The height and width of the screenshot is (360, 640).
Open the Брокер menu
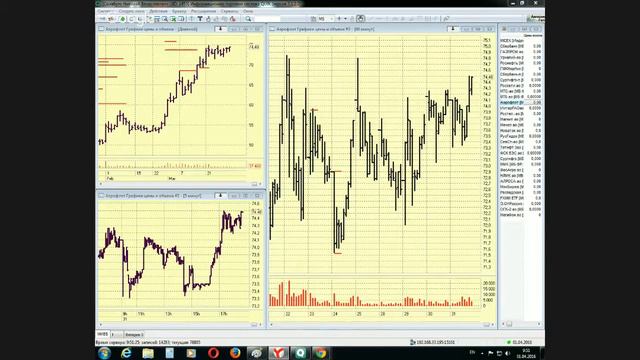pyautogui.click(x=179, y=11)
